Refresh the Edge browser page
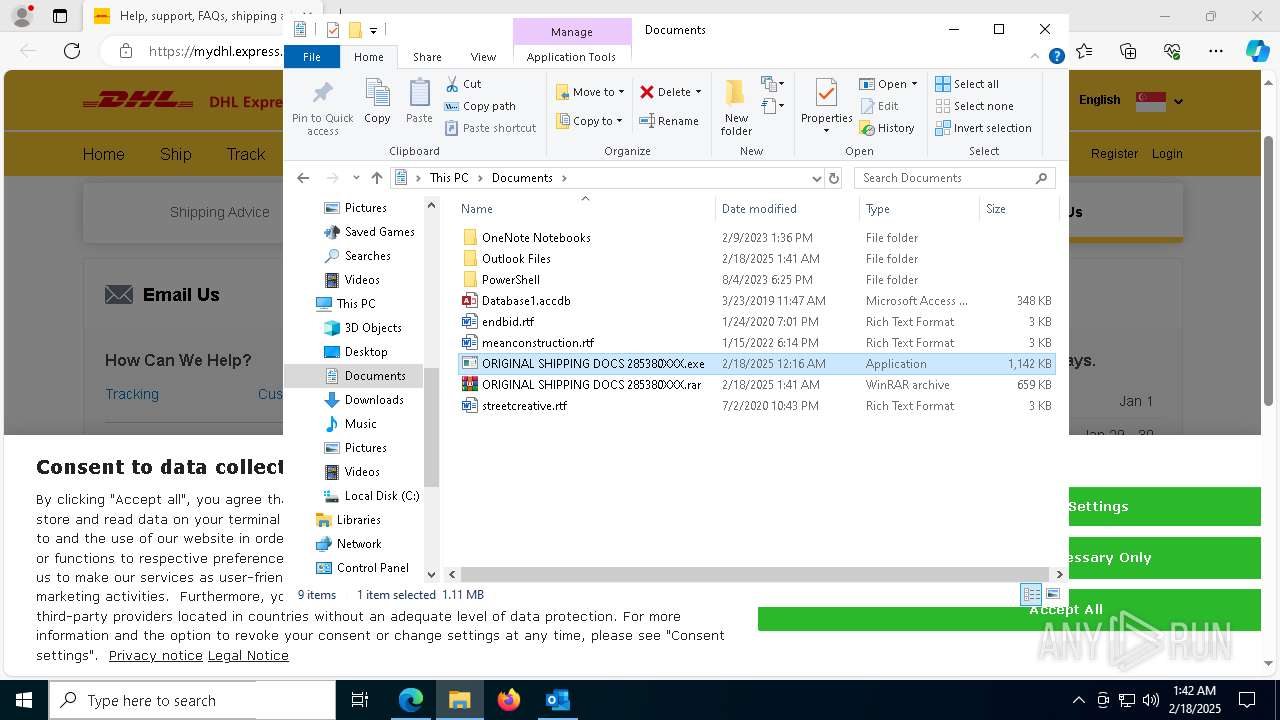Screen dimensions: 1280x720 click(x=71, y=50)
